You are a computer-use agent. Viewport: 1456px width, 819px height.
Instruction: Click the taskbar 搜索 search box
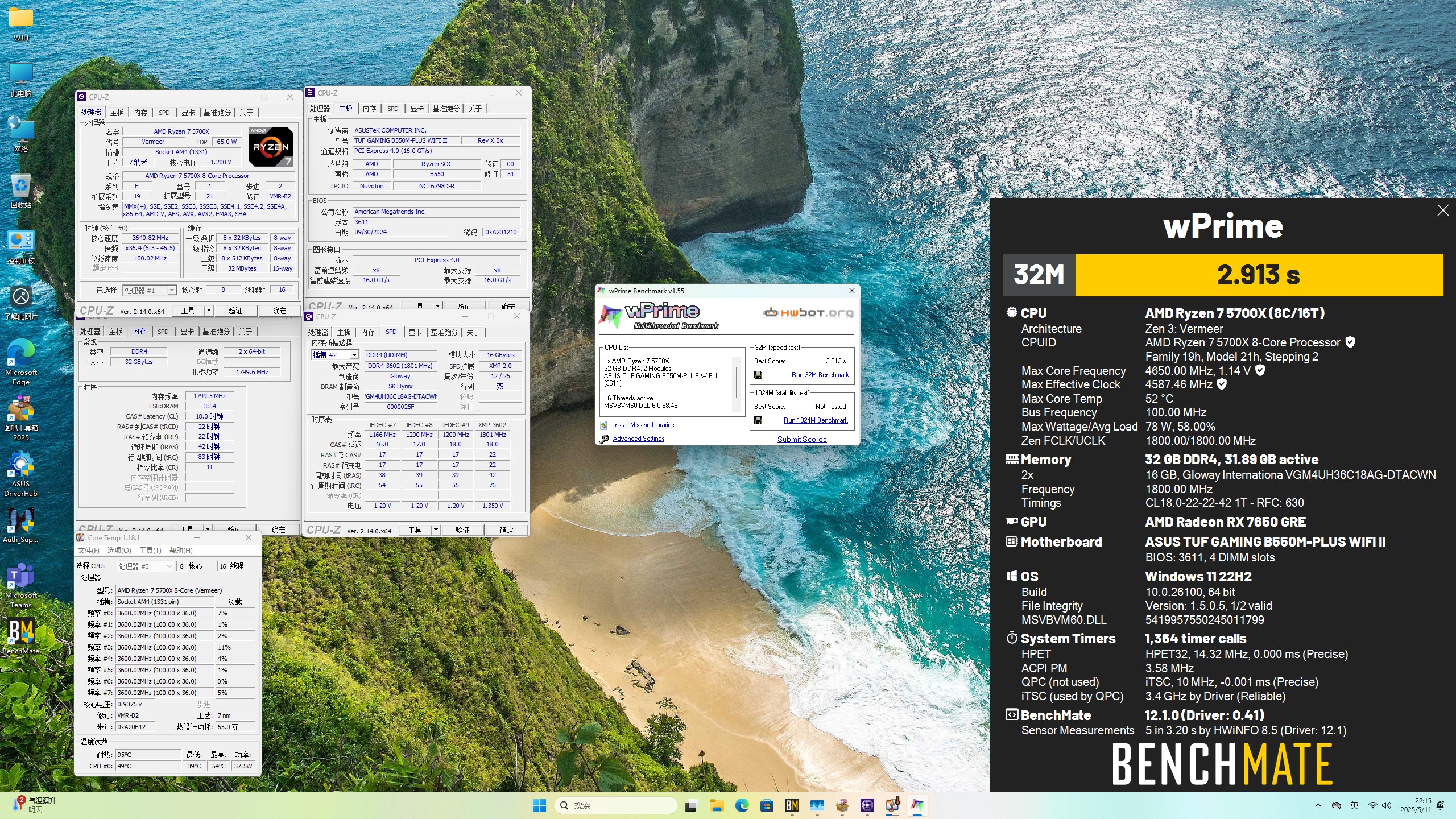pos(615,805)
